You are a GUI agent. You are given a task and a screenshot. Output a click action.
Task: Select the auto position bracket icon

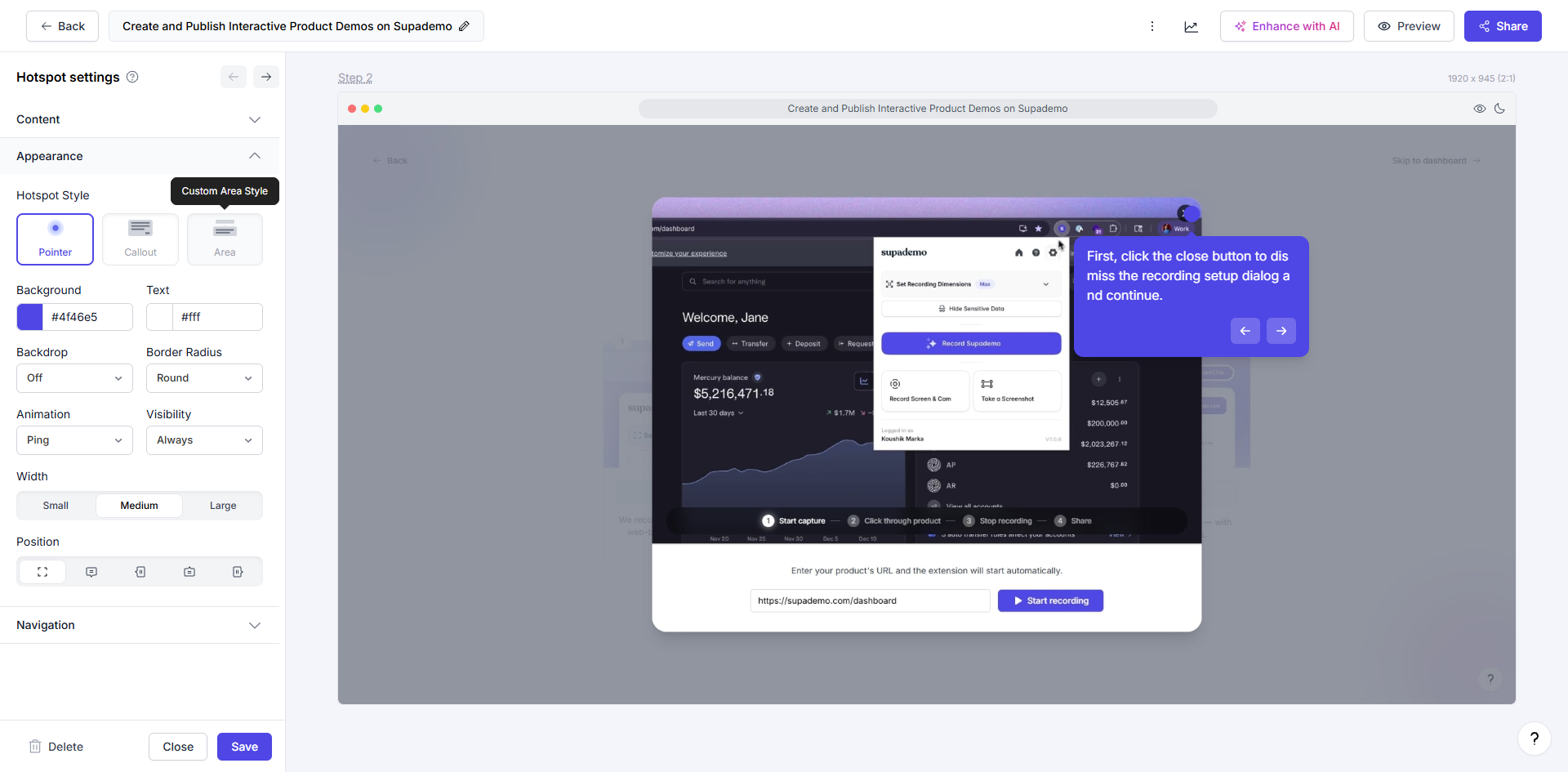pos(42,572)
